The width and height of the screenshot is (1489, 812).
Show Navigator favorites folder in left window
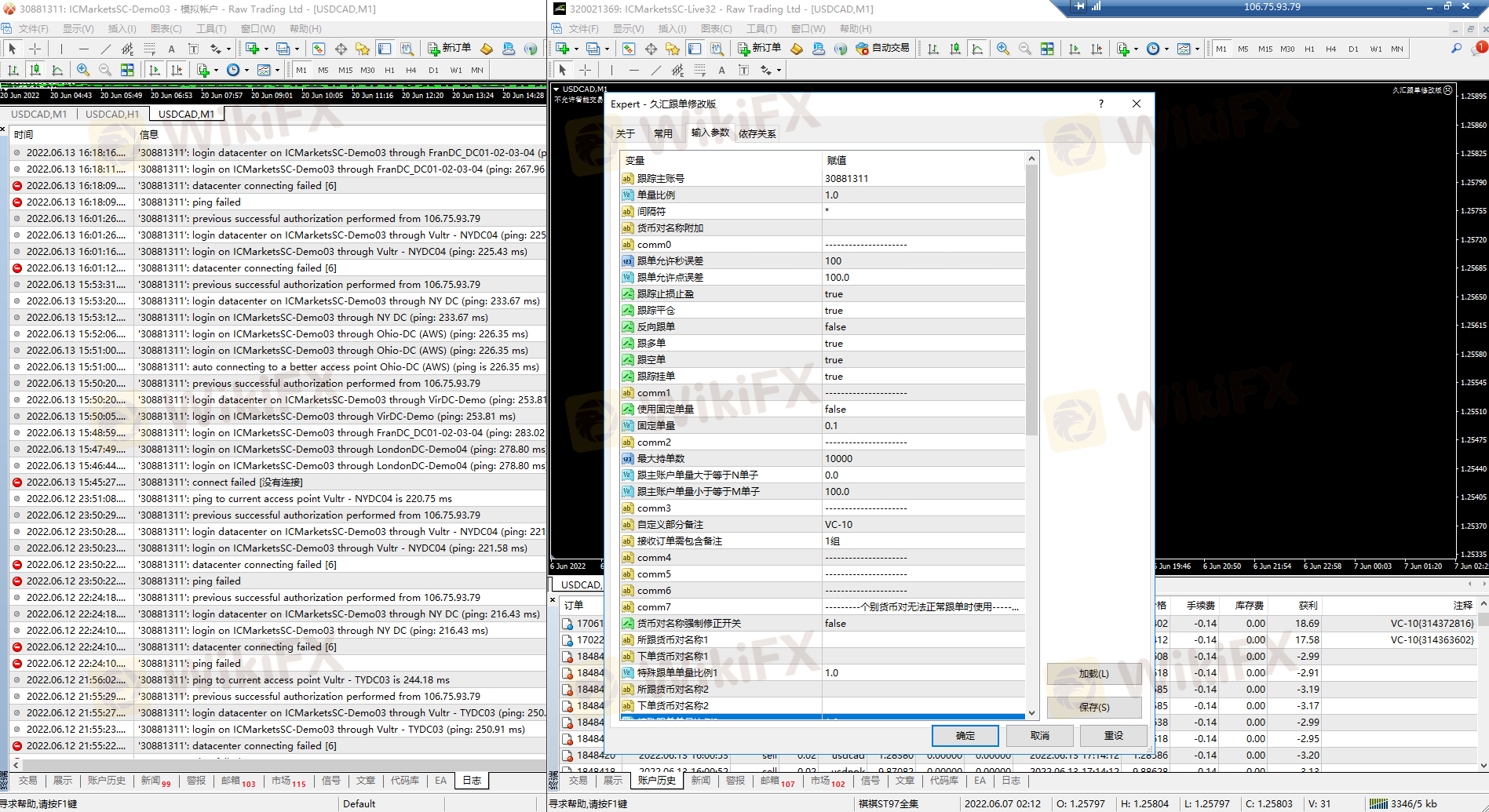pyautogui.click(x=363, y=49)
